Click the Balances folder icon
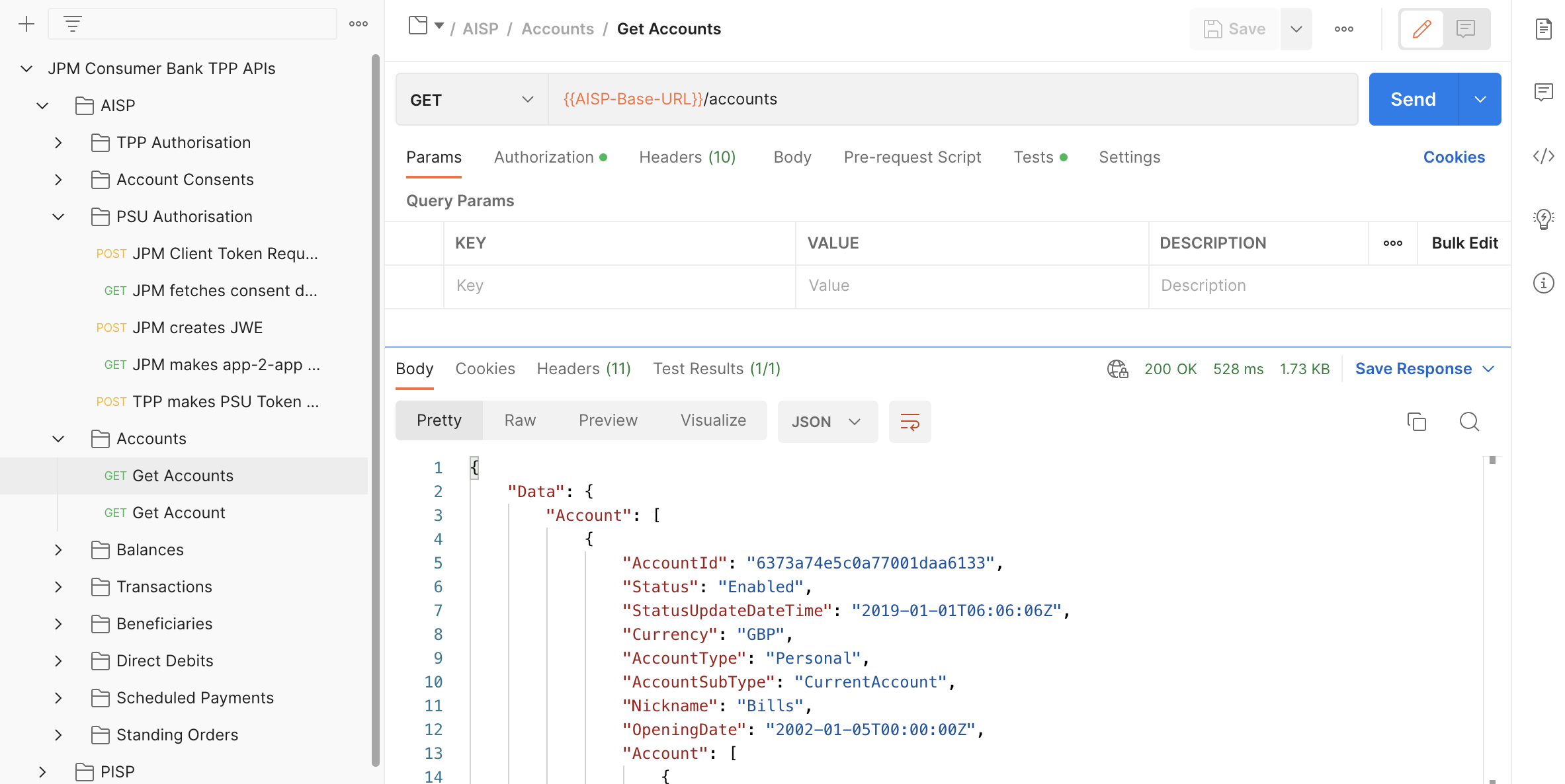 [100, 550]
